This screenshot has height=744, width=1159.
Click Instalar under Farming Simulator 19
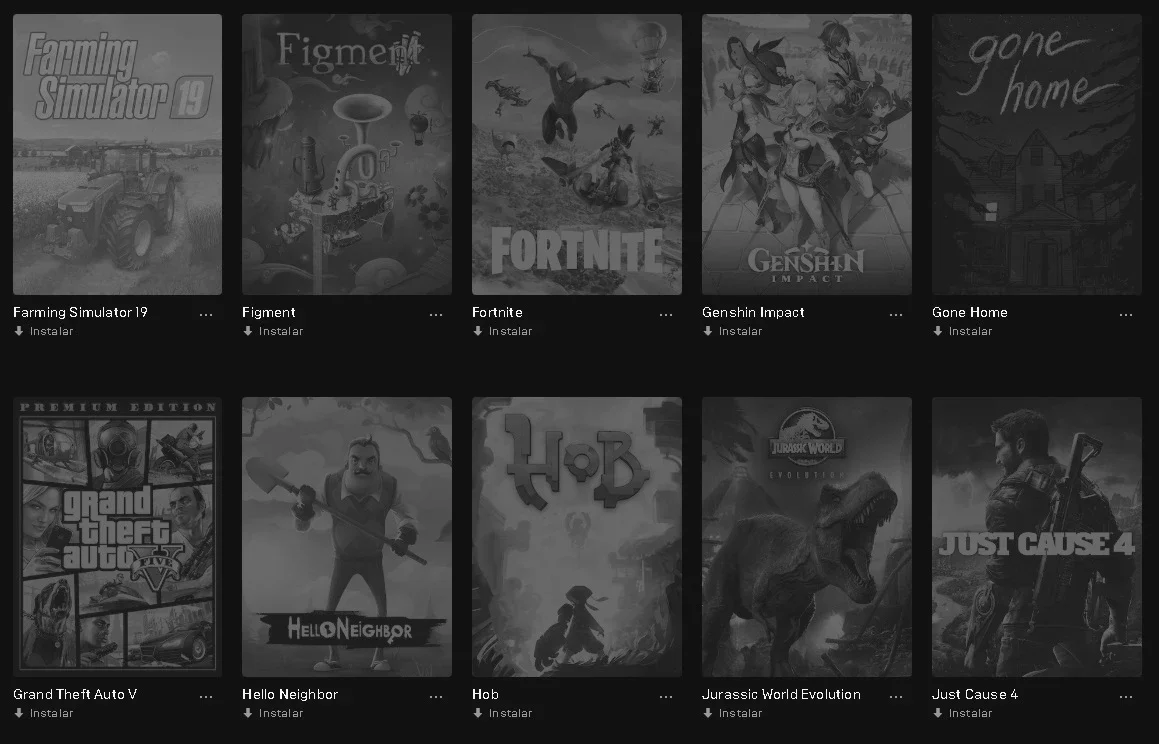click(44, 331)
